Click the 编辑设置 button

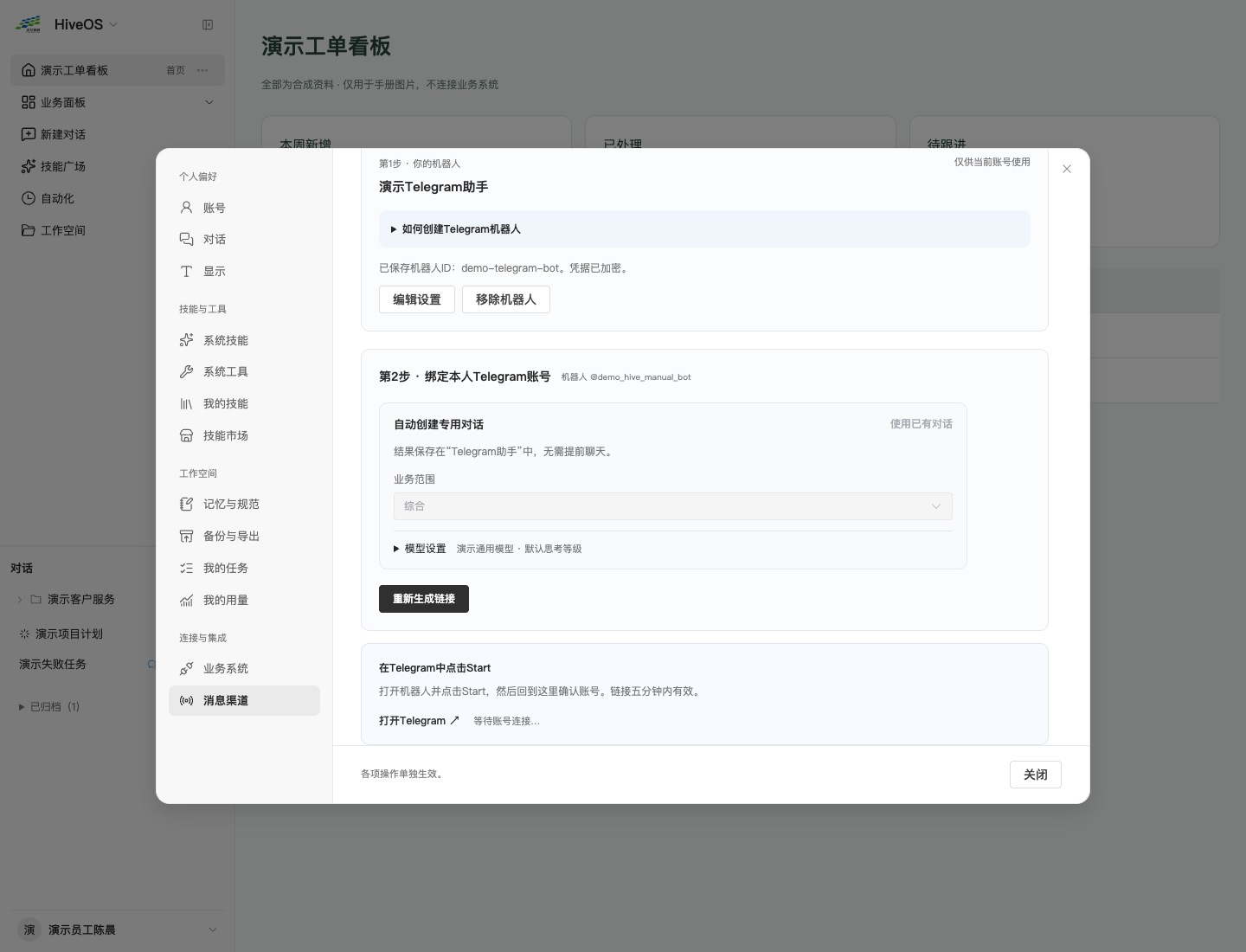click(x=417, y=299)
